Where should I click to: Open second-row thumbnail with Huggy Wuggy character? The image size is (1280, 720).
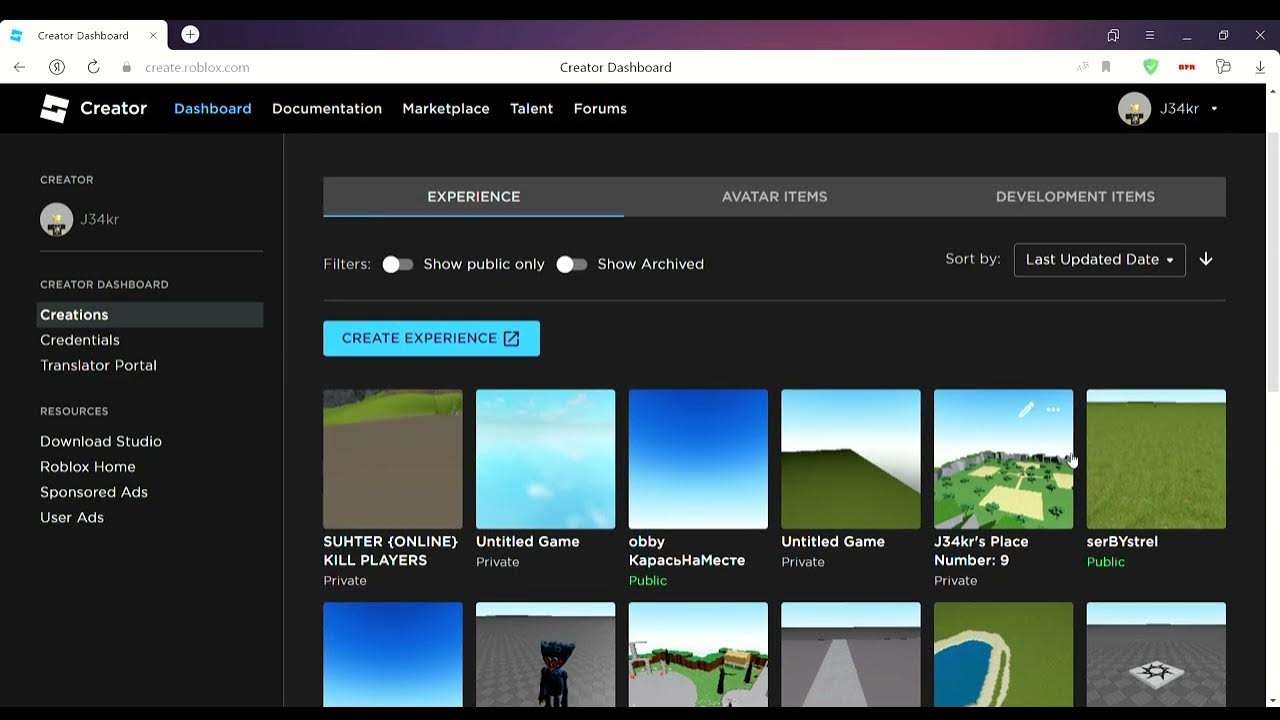(545, 655)
